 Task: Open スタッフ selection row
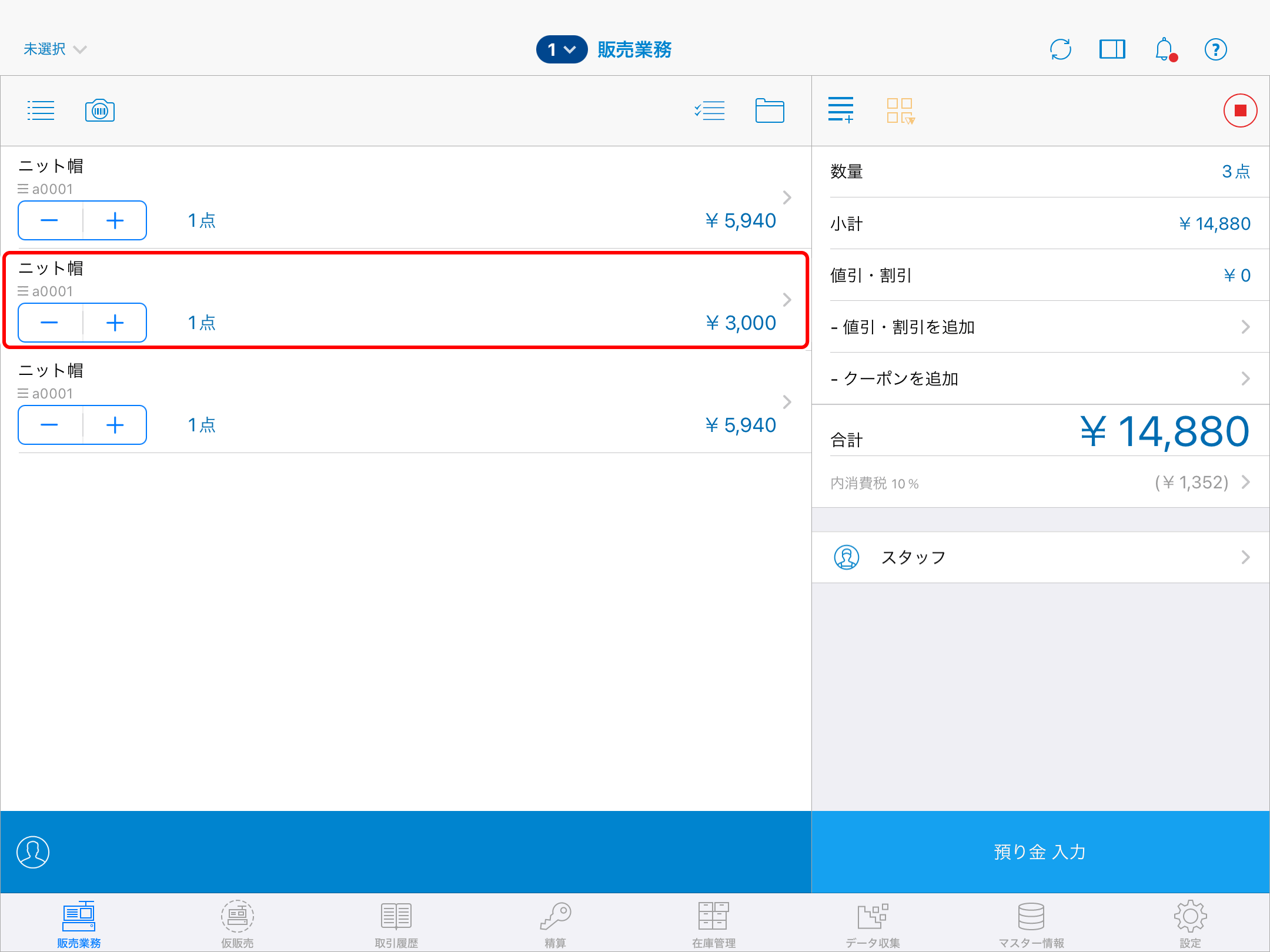click(1040, 557)
